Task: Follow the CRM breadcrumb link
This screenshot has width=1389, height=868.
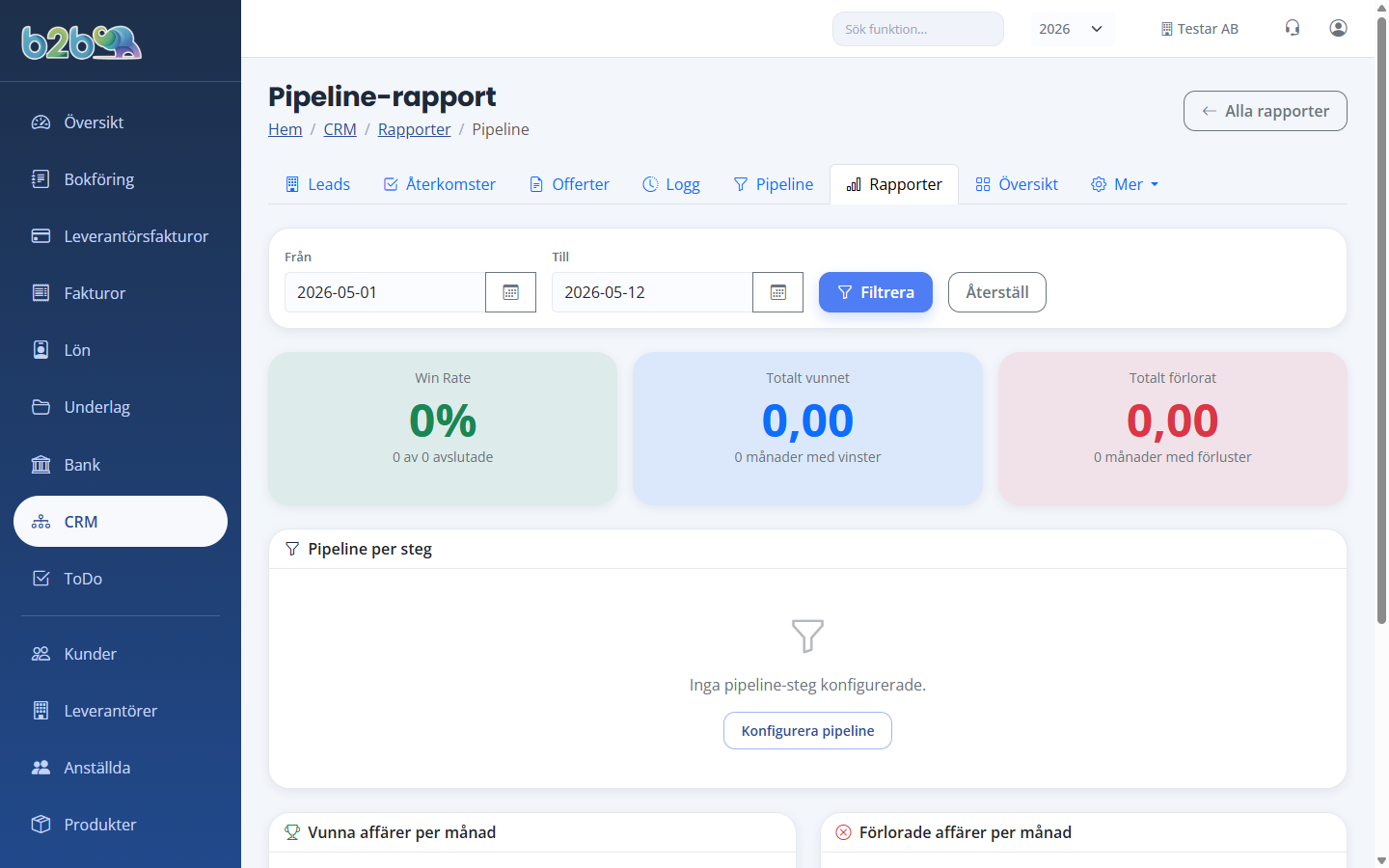Action: click(340, 129)
